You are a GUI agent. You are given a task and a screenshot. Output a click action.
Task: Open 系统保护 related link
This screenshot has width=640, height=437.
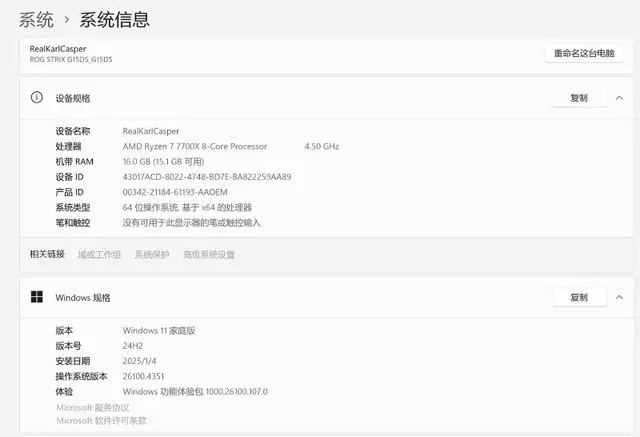tap(152, 255)
